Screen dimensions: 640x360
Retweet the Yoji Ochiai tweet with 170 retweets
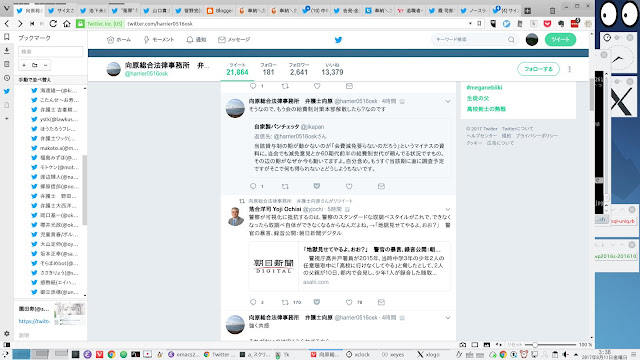coord(285,302)
